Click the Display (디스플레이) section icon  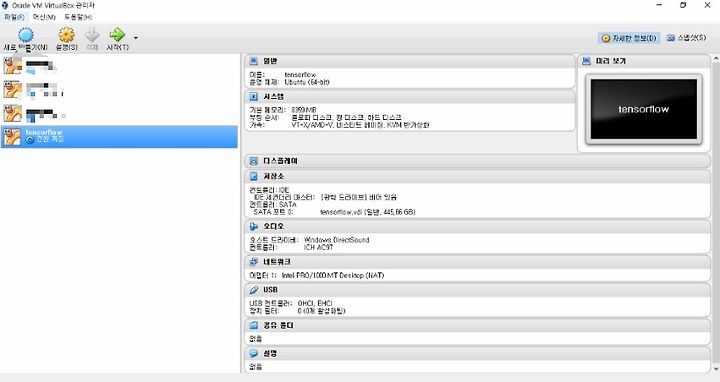pos(253,161)
